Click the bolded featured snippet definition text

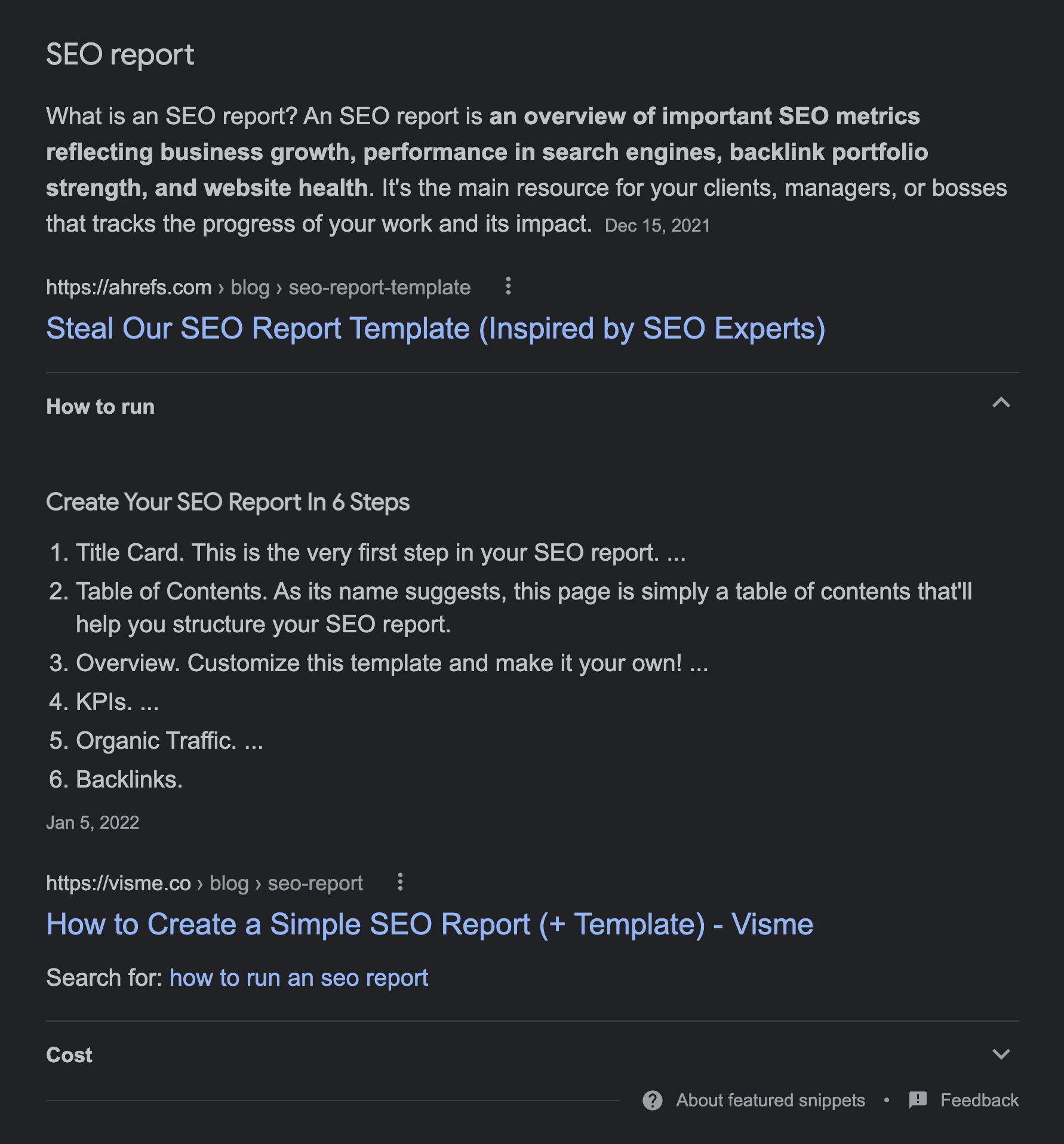point(487,152)
